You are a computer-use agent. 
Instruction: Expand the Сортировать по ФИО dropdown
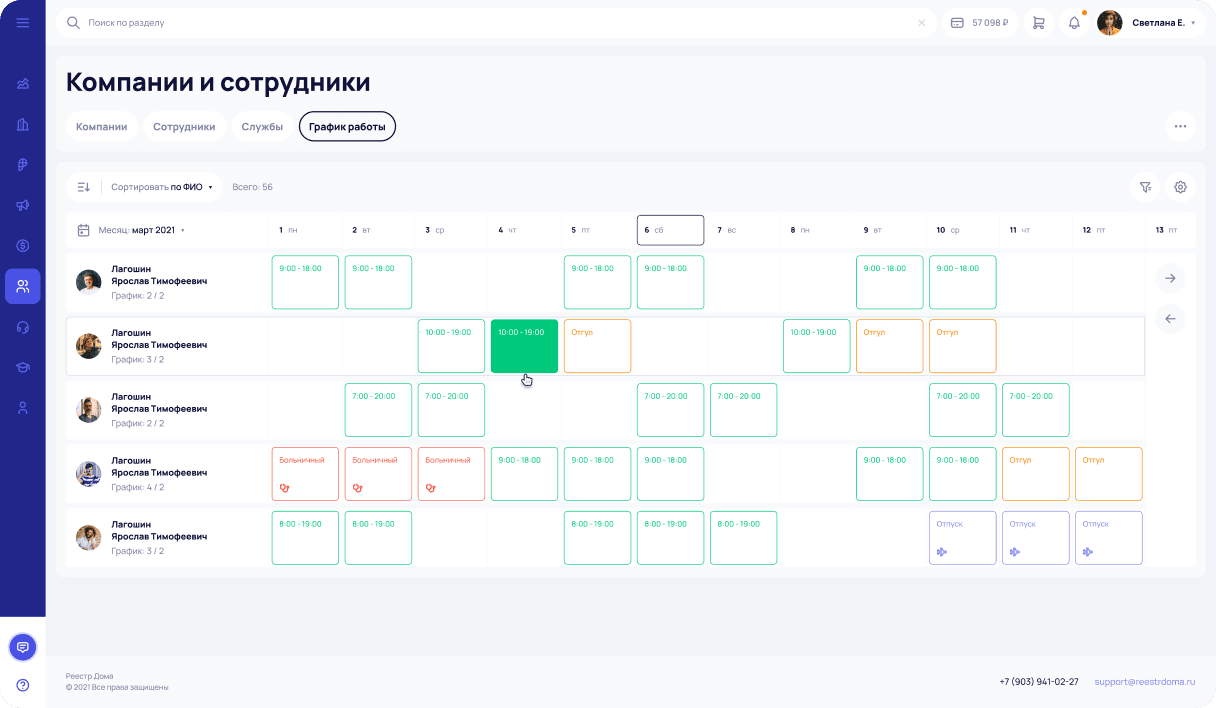pos(162,187)
